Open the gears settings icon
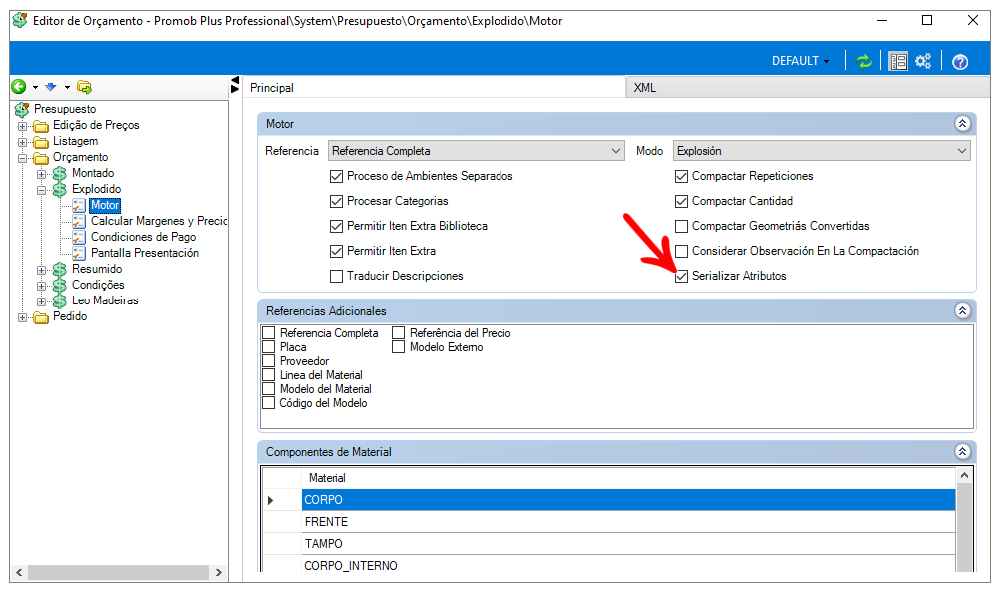The width and height of the screenshot is (1002, 593). 923,61
